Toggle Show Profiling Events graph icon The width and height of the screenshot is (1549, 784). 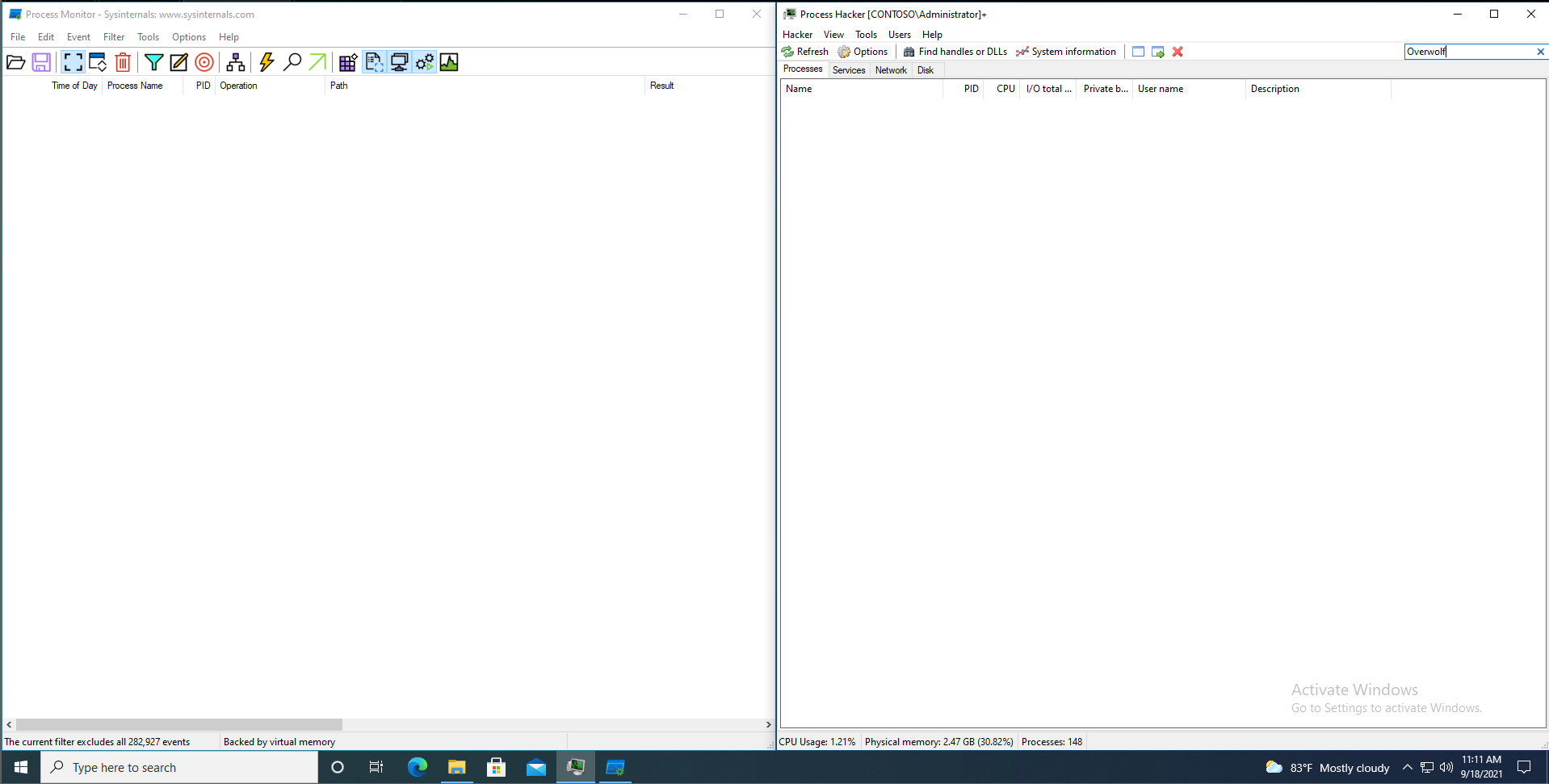[449, 62]
